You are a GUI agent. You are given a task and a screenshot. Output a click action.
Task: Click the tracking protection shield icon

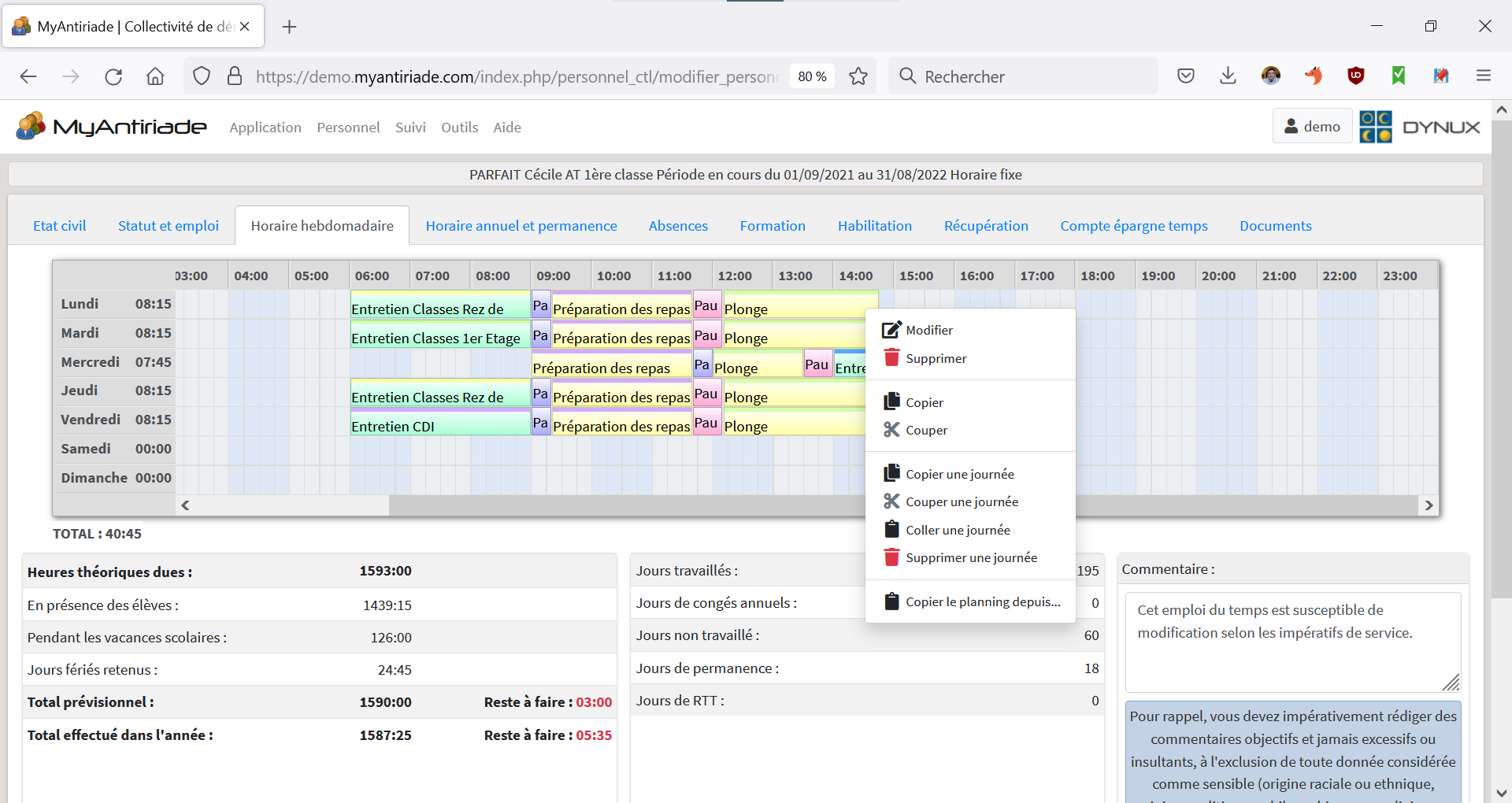[x=202, y=76]
